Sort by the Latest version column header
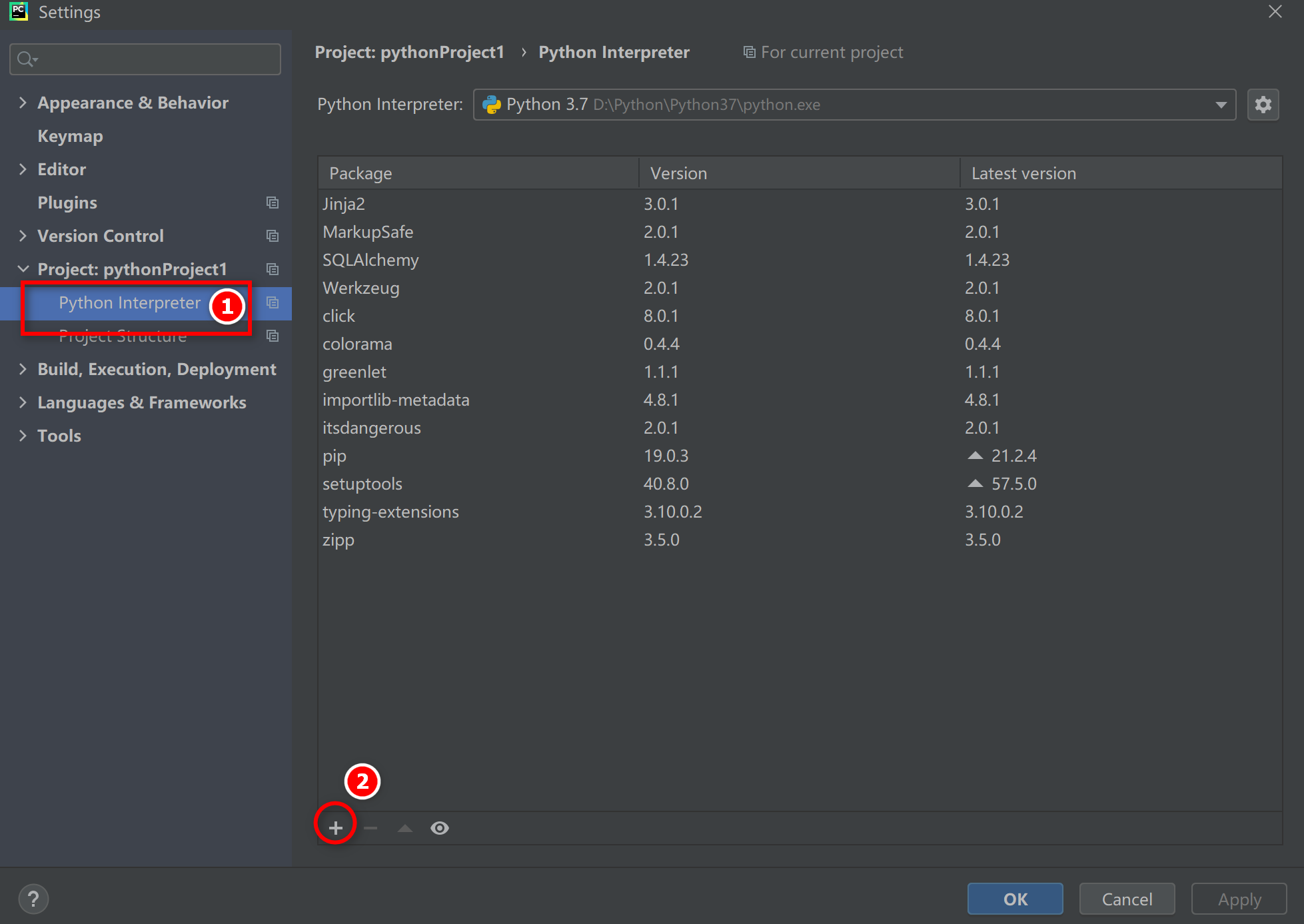Image resolution: width=1304 pixels, height=924 pixels. [1023, 173]
